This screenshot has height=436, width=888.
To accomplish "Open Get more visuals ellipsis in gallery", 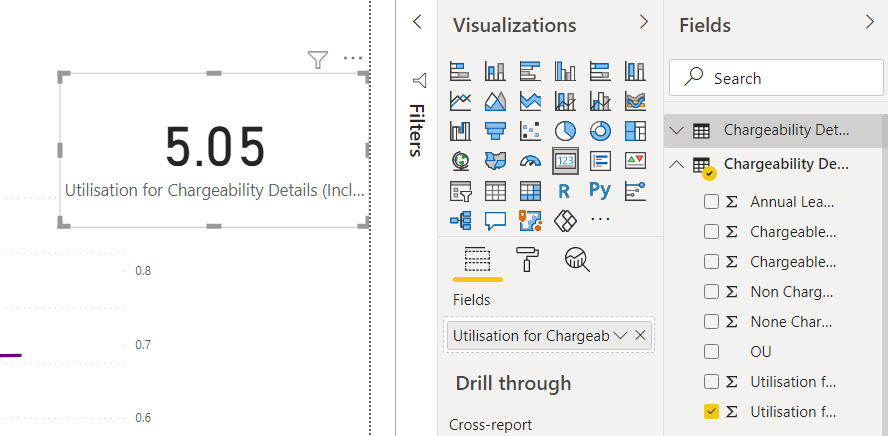I will (600, 219).
